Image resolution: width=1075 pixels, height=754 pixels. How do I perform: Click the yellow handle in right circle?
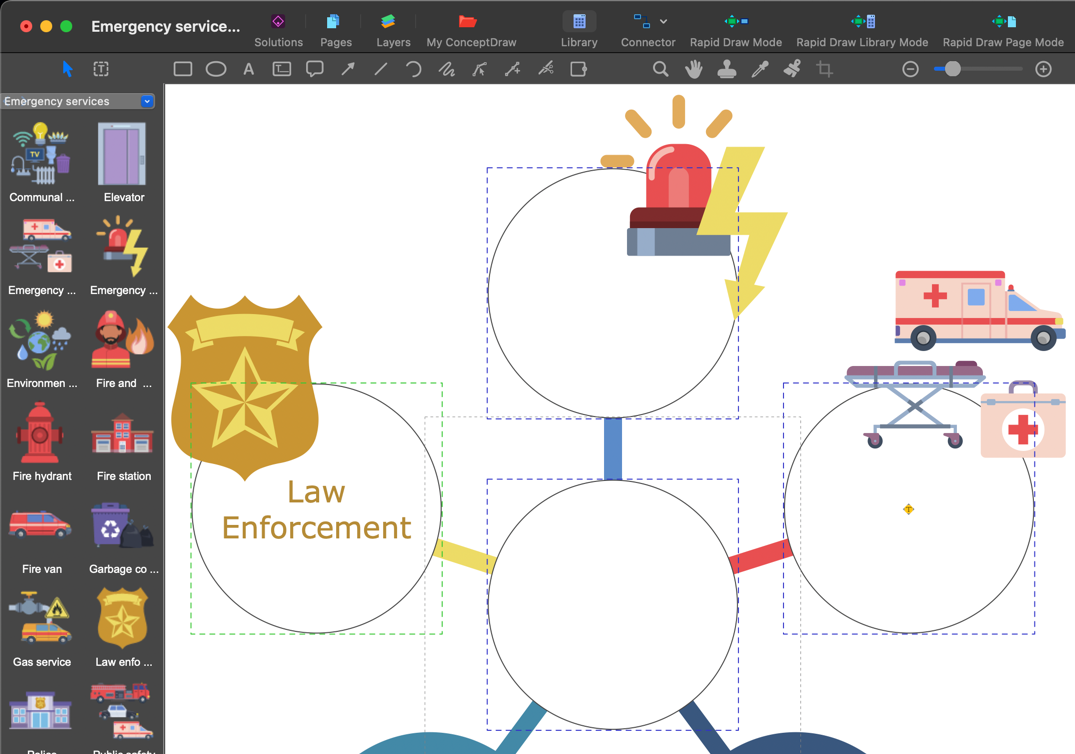(x=908, y=509)
